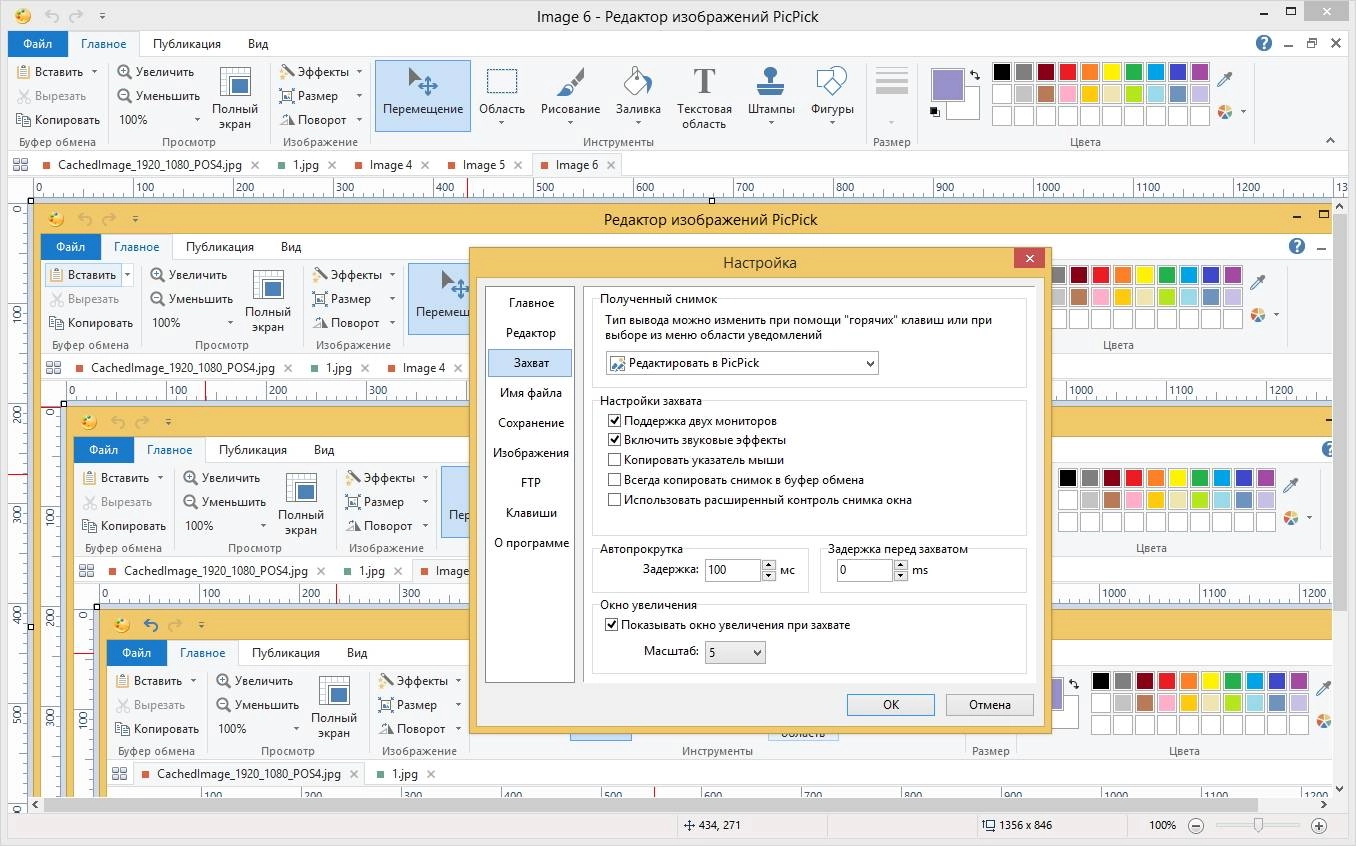Select О программе in settings list

tap(531, 543)
